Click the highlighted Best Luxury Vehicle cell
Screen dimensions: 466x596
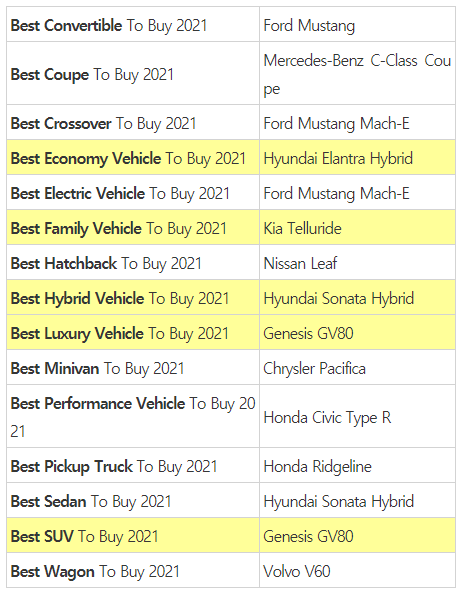pyautogui.click(x=133, y=332)
